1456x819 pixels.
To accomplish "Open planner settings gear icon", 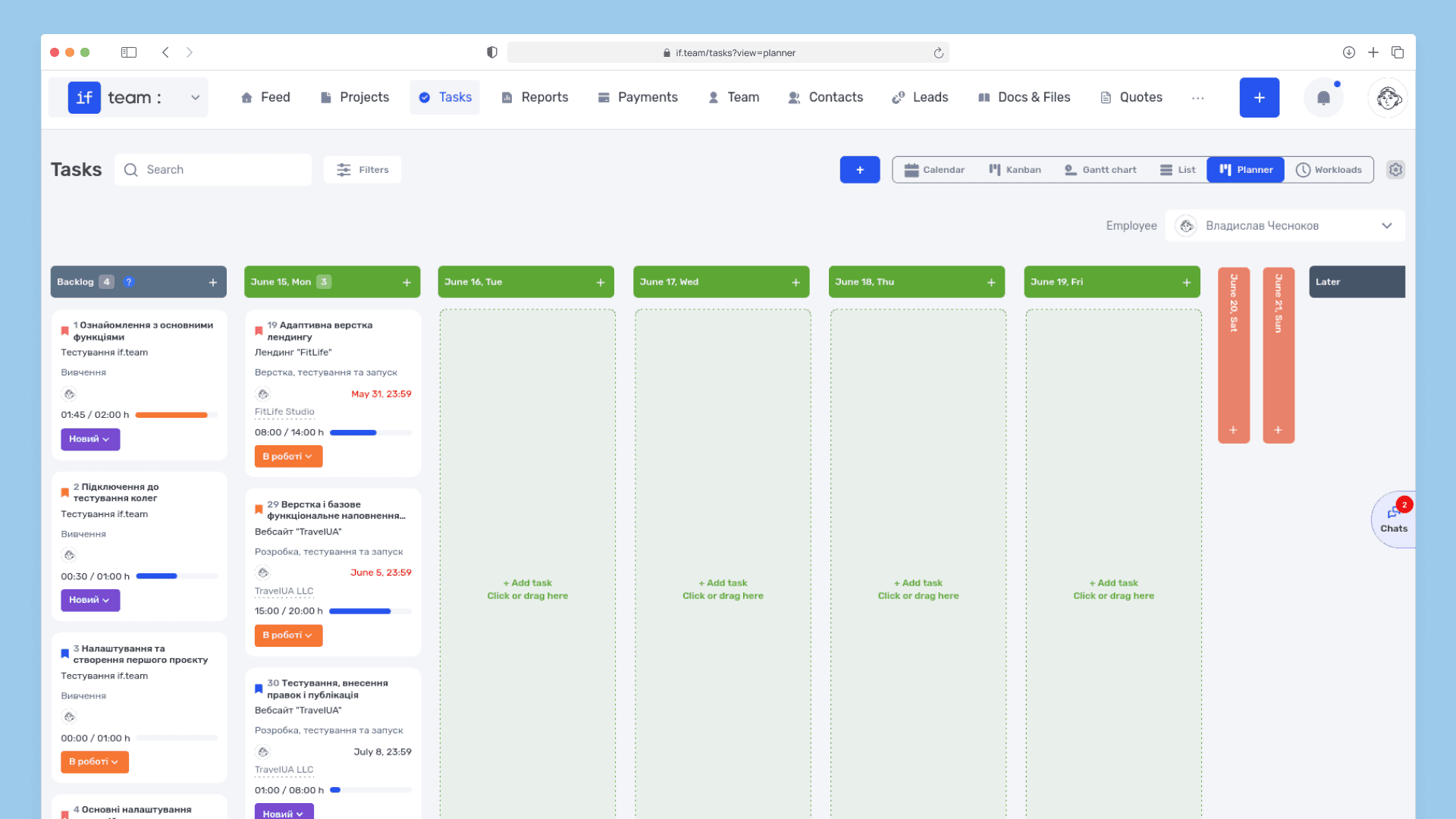I will click(x=1395, y=170).
